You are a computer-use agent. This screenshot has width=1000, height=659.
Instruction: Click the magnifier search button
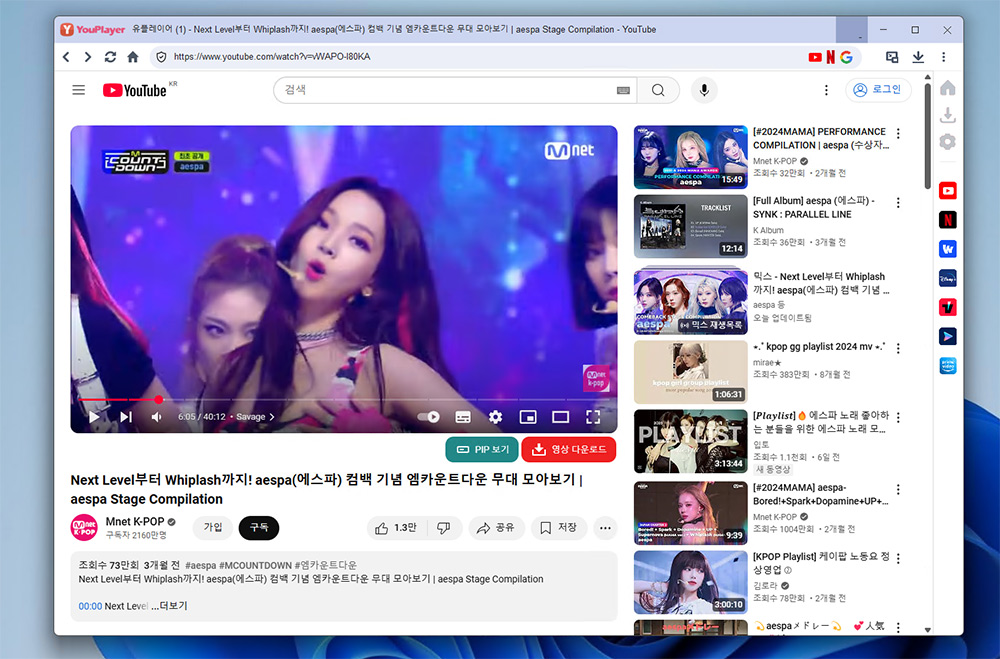click(658, 90)
